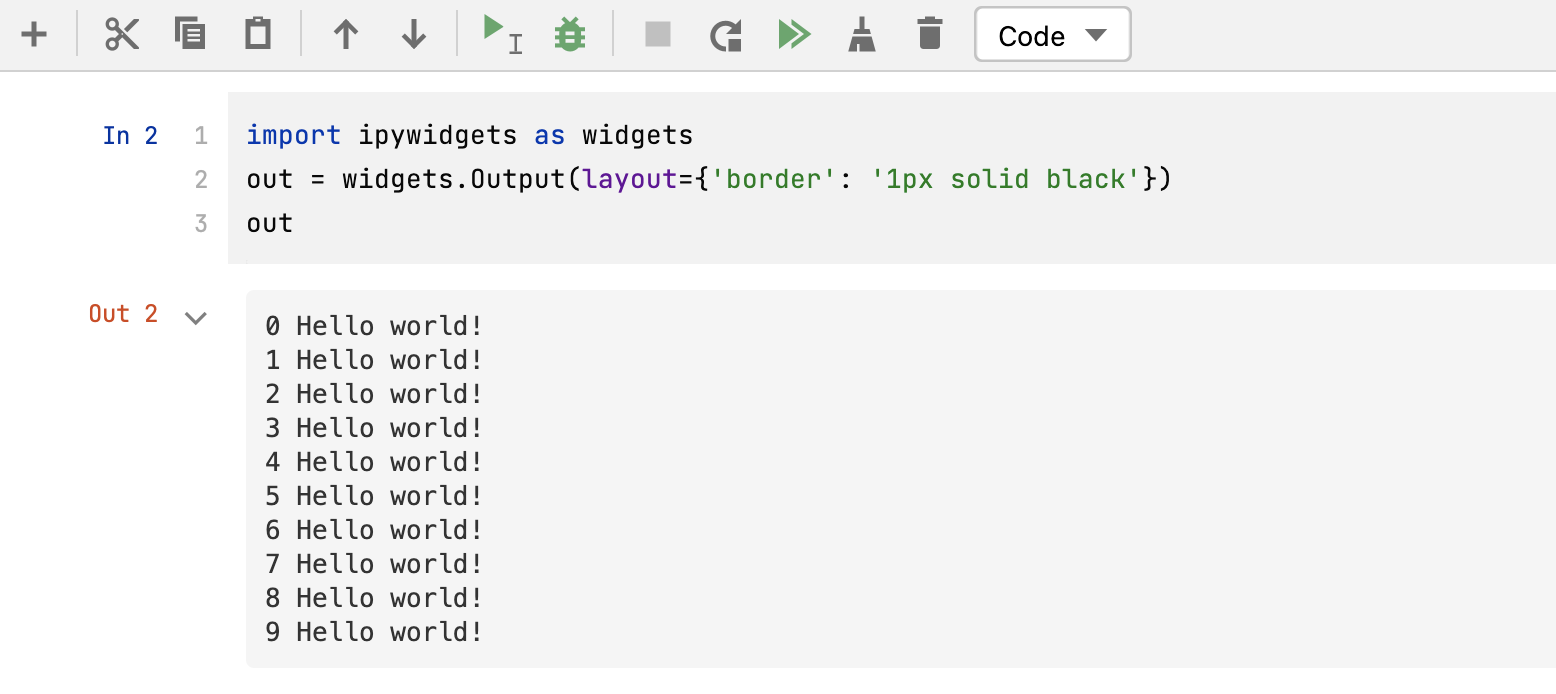The image size is (1556, 694).
Task: Add a new cell with plus icon
Action: 34,35
